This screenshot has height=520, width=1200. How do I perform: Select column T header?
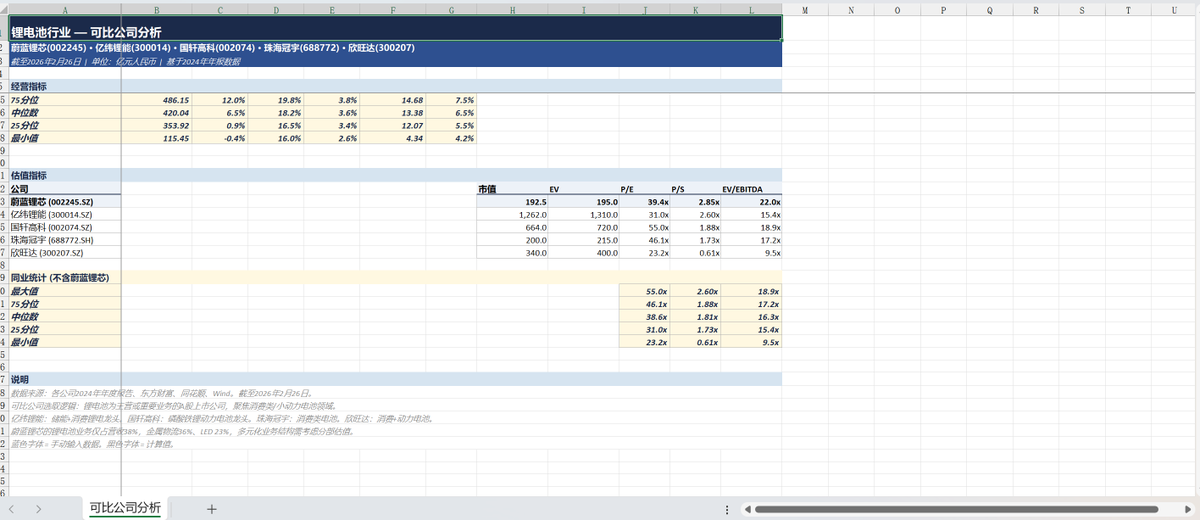[1128, 9]
